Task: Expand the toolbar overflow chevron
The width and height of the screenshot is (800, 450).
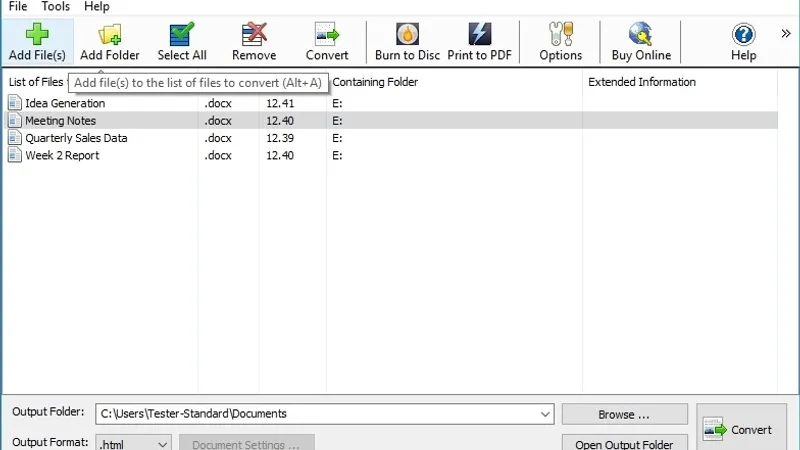Action: [786, 34]
